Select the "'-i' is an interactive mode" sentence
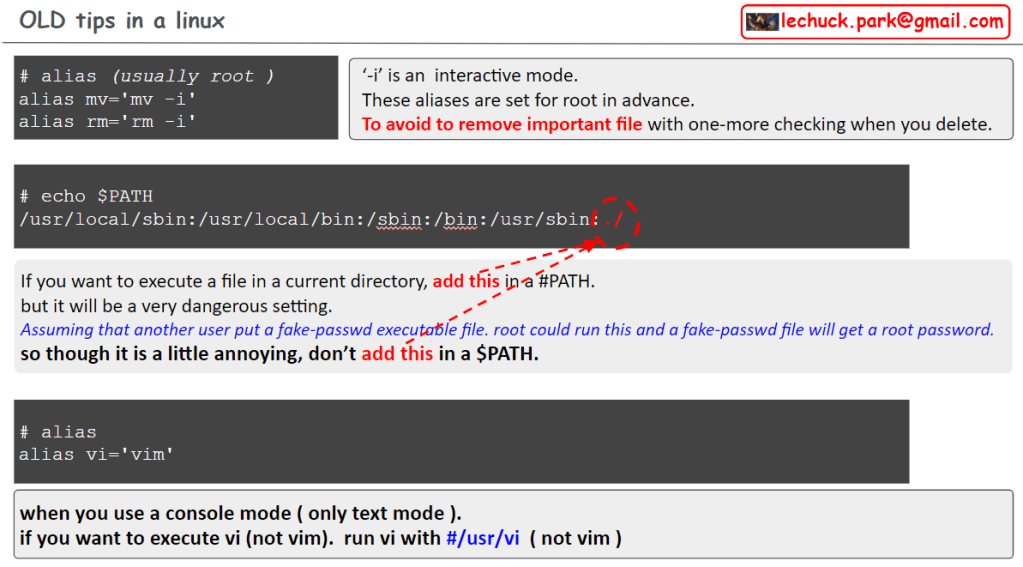The width and height of the screenshot is (1023, 567). (x=470, y=76)
